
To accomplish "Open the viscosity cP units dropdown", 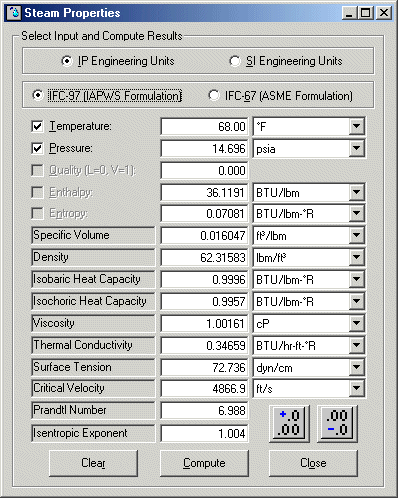I will click(356, 323).
